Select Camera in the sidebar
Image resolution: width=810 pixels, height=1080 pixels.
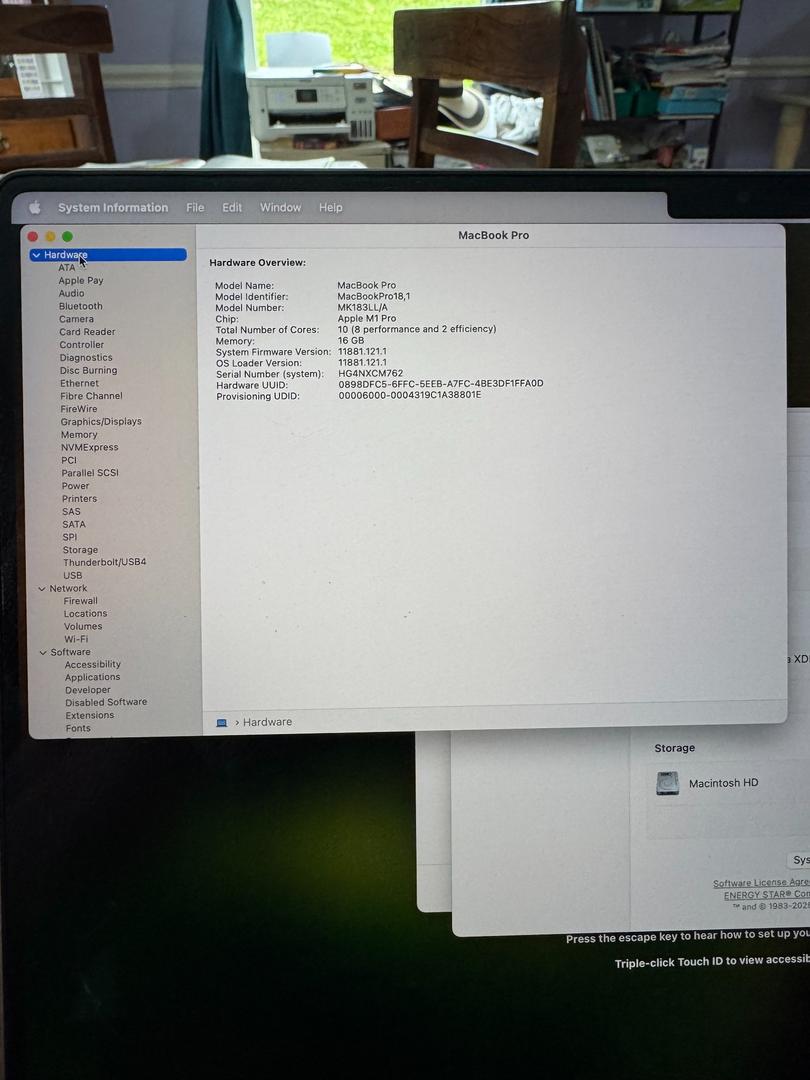[x=76, y=319]
